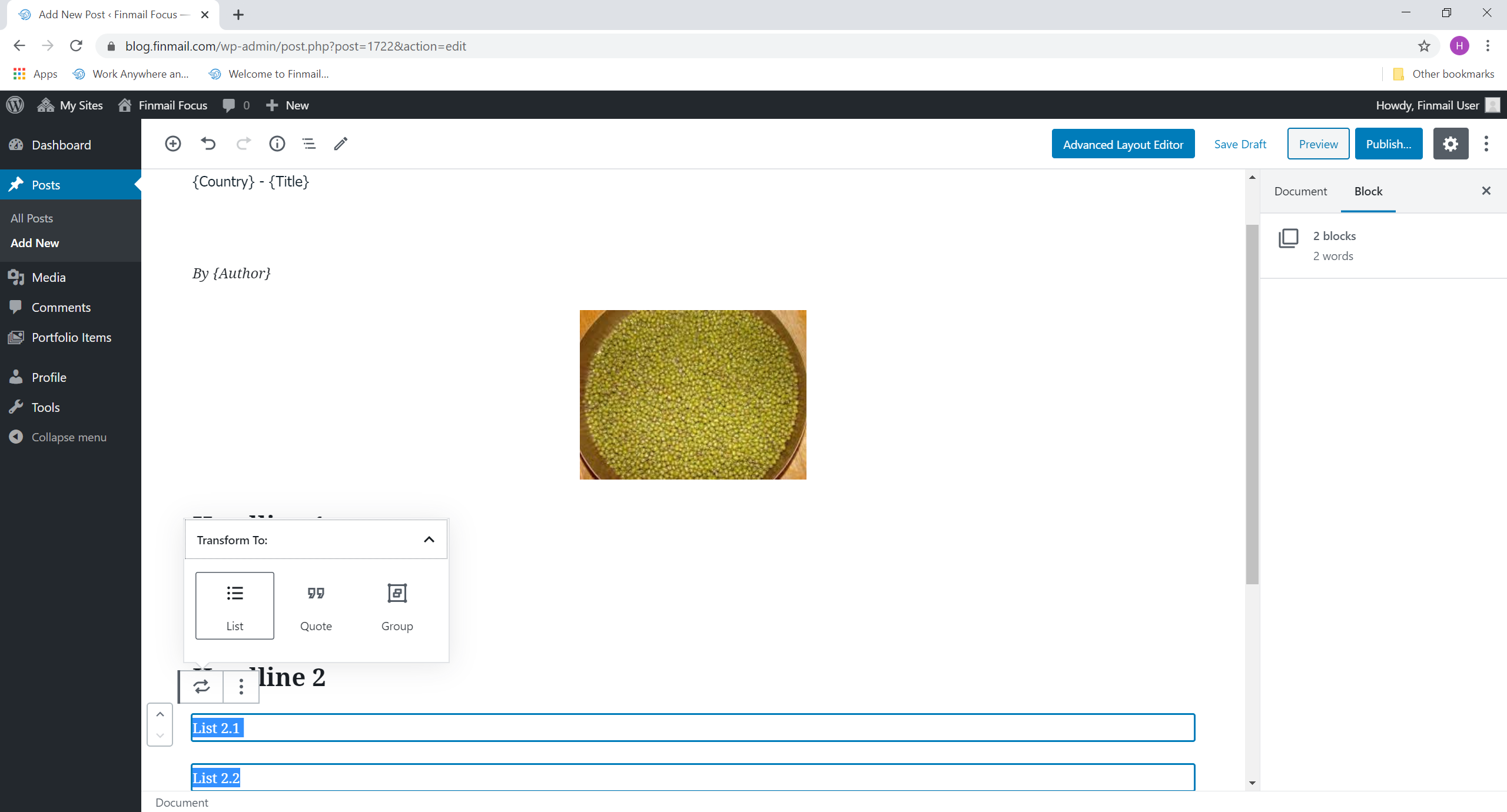Open comments bubble in admin bar
Screen dimensions: 1507x812
[x=237, y=105]
